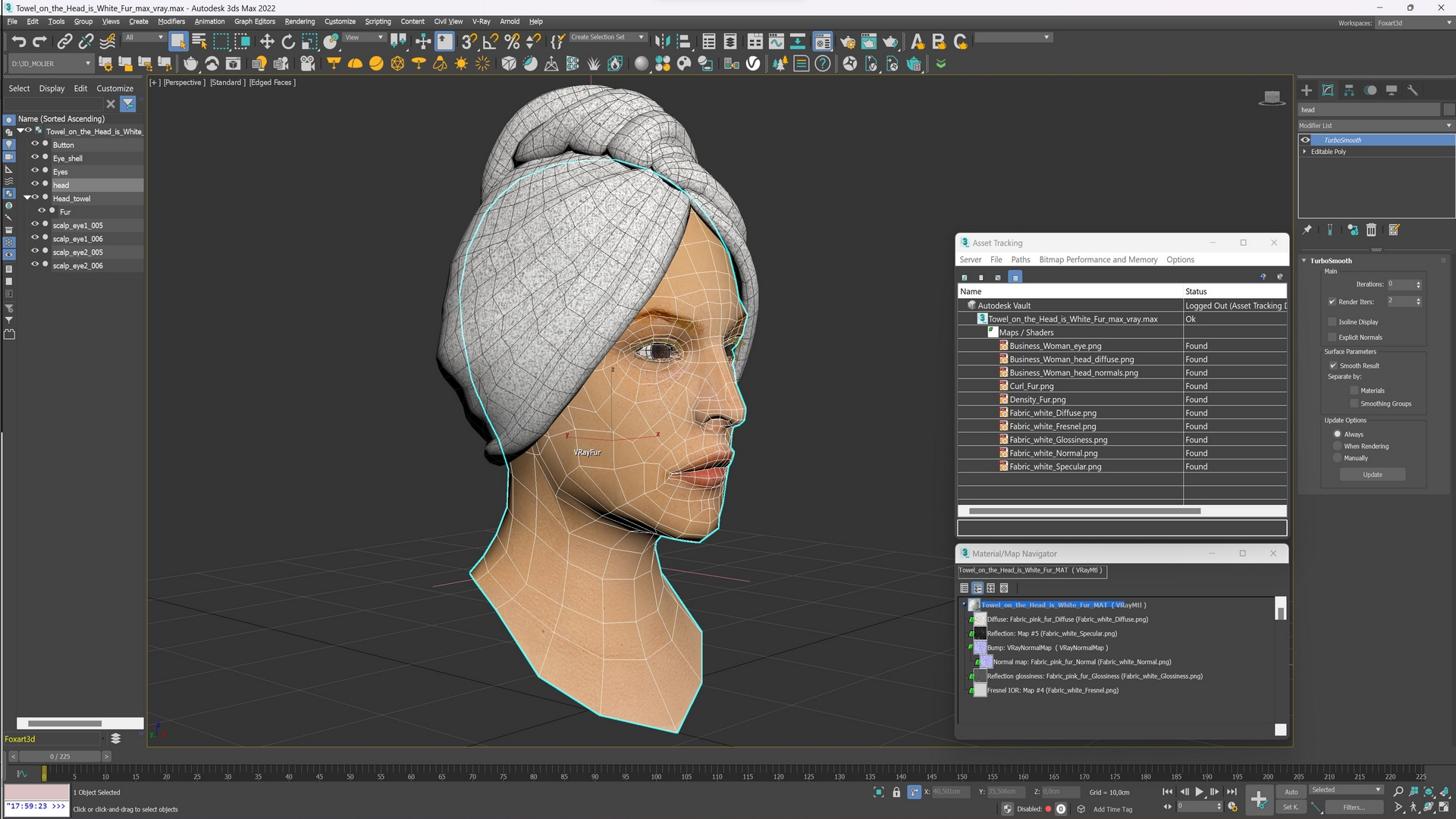Viewport: 1456px width, 819px height.
Task: Activate the Select and Uniform Scale tool
Action: pos(309,42)
